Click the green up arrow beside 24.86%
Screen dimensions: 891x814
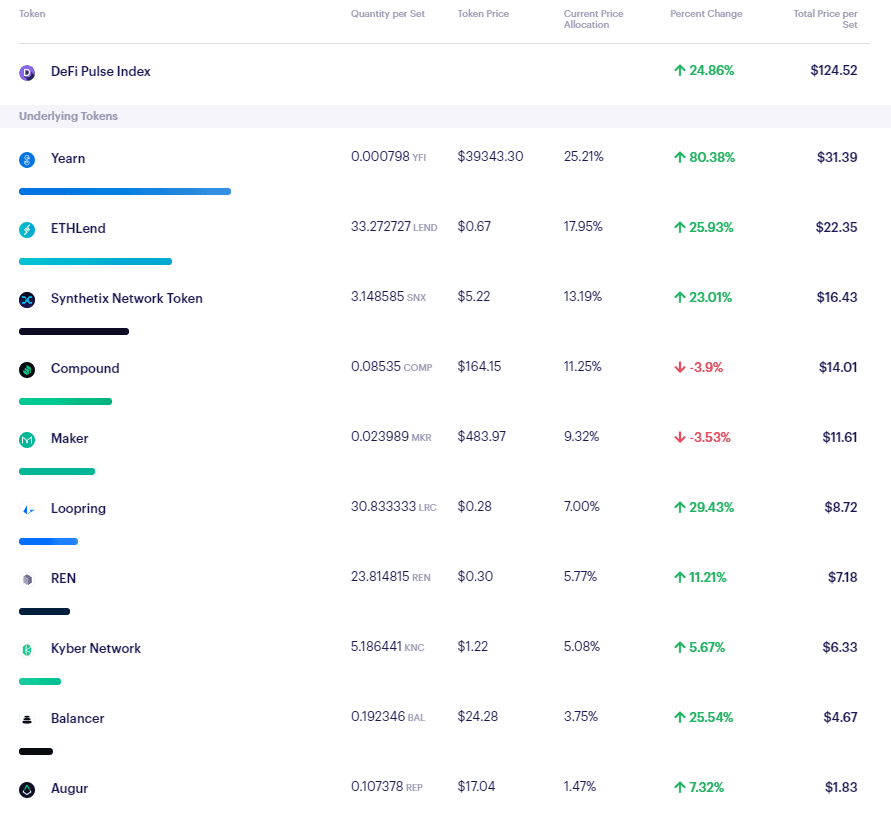point(680,70)
